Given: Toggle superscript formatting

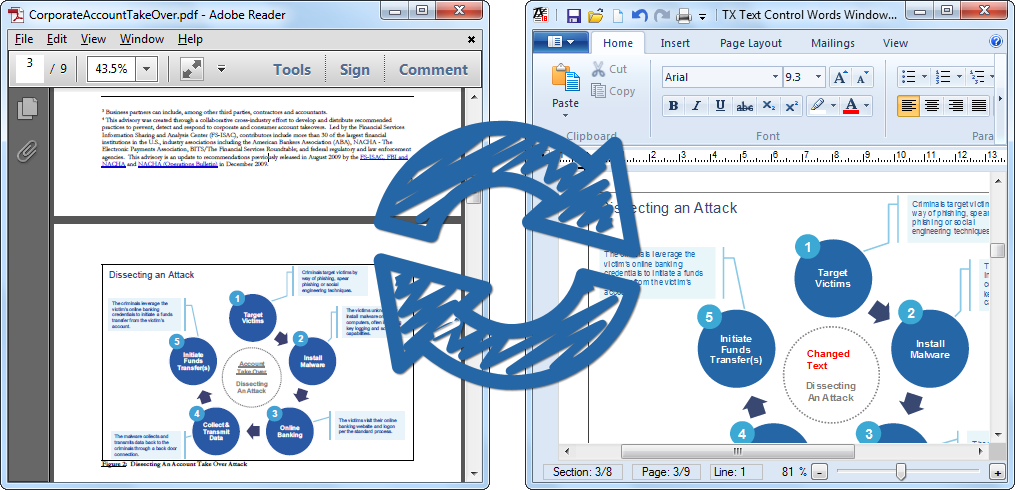Looking at the screenshot, I should [791, 106].
